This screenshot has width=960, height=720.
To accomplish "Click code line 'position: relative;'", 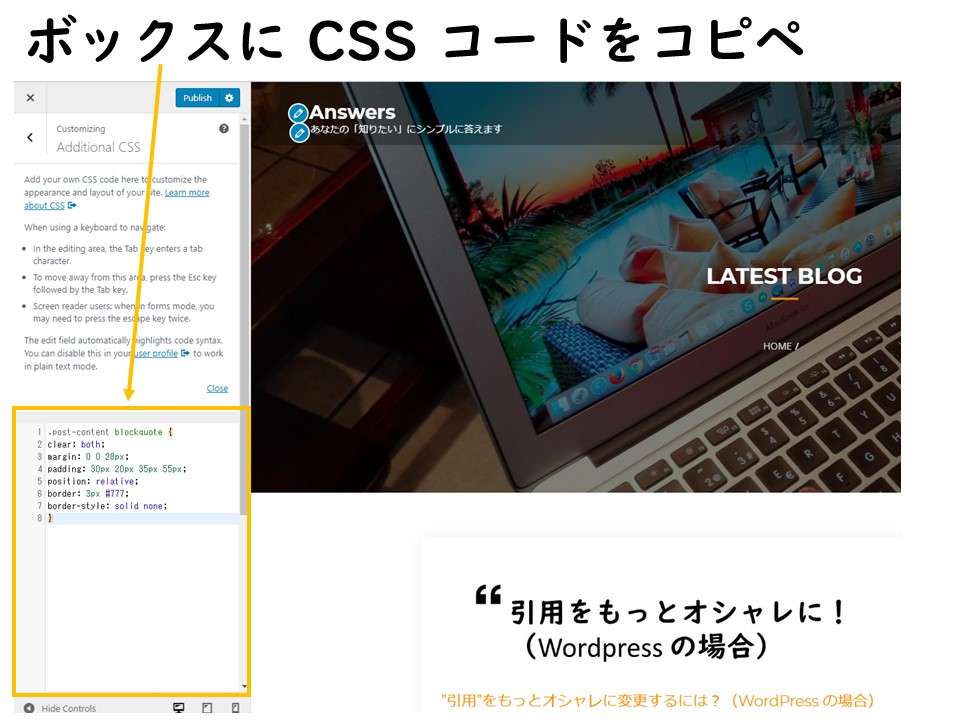I will [x=93, y=481].
